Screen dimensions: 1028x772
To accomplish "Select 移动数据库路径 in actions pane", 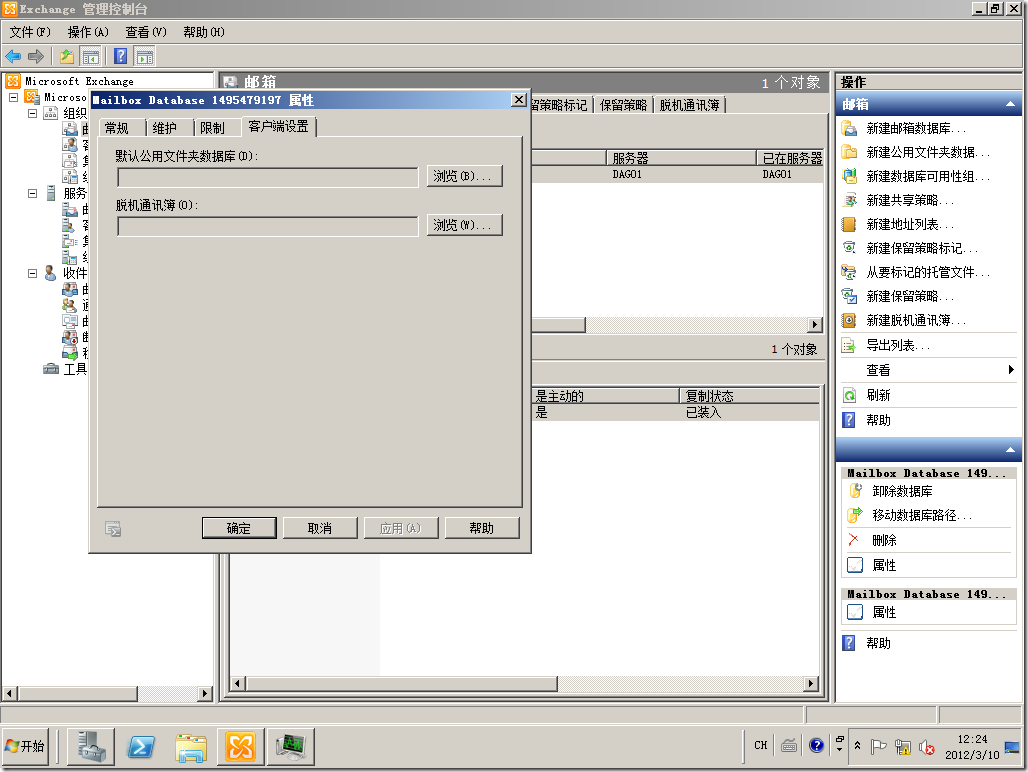I will 921,515.
